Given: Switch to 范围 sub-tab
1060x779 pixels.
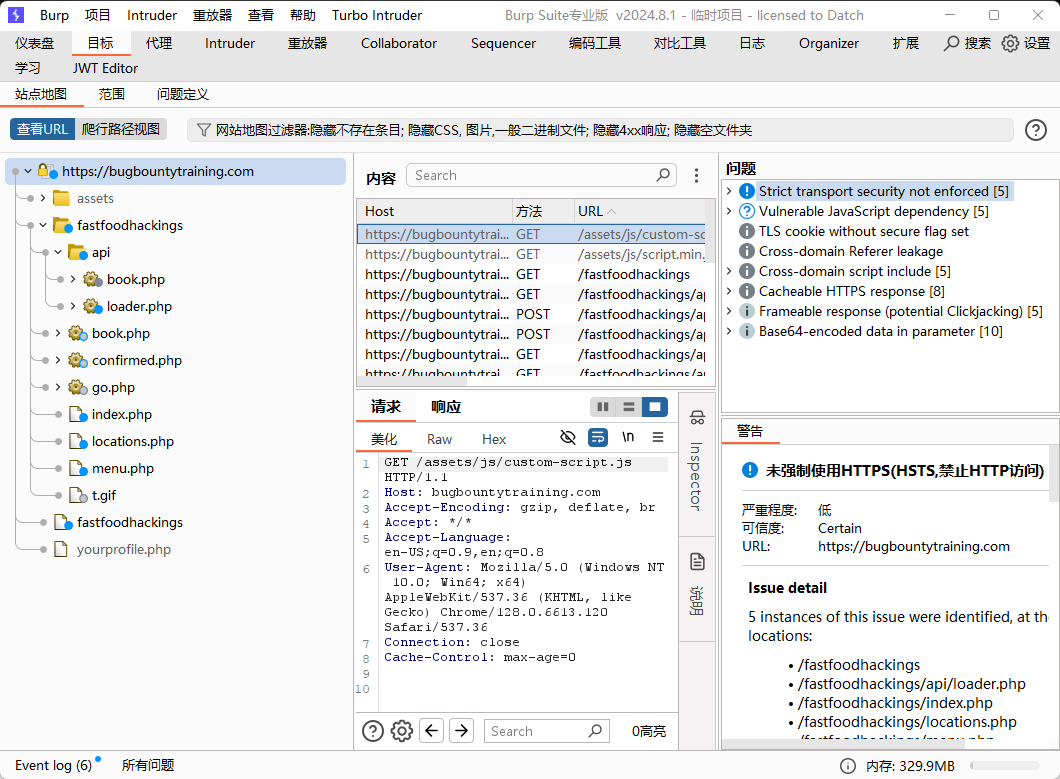Looking at the screenshot, I should 112,94.
